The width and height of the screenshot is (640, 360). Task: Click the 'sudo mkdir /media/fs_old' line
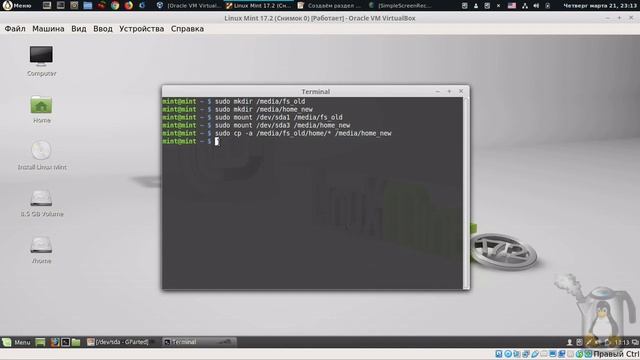[260, 101]
